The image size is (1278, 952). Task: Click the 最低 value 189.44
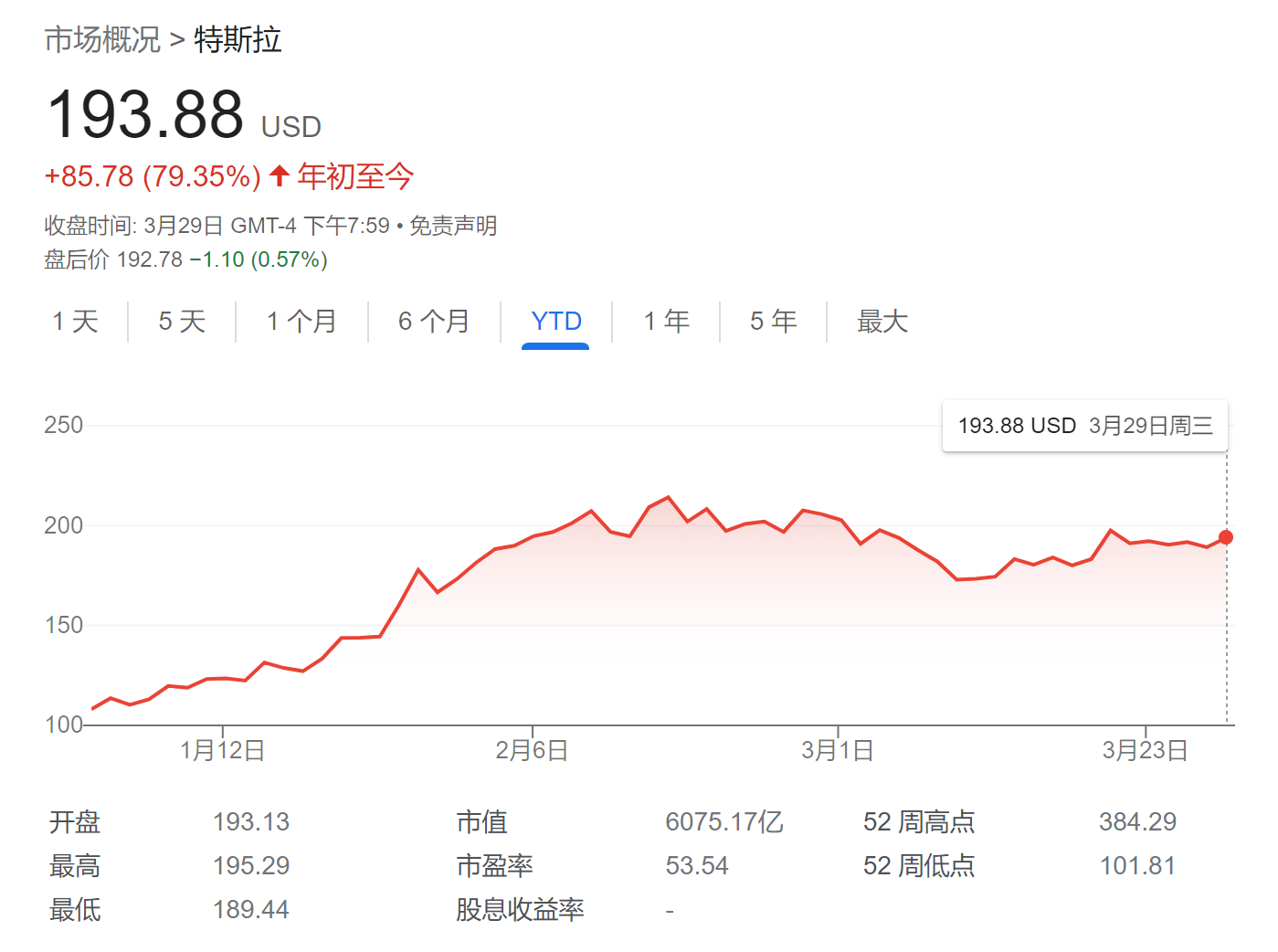click(251, 910)
